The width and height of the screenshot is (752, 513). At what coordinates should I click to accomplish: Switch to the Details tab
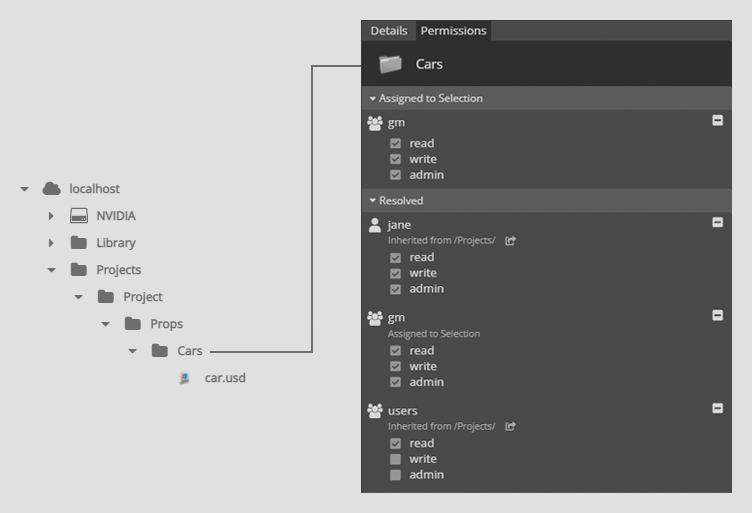pos(389,31)
